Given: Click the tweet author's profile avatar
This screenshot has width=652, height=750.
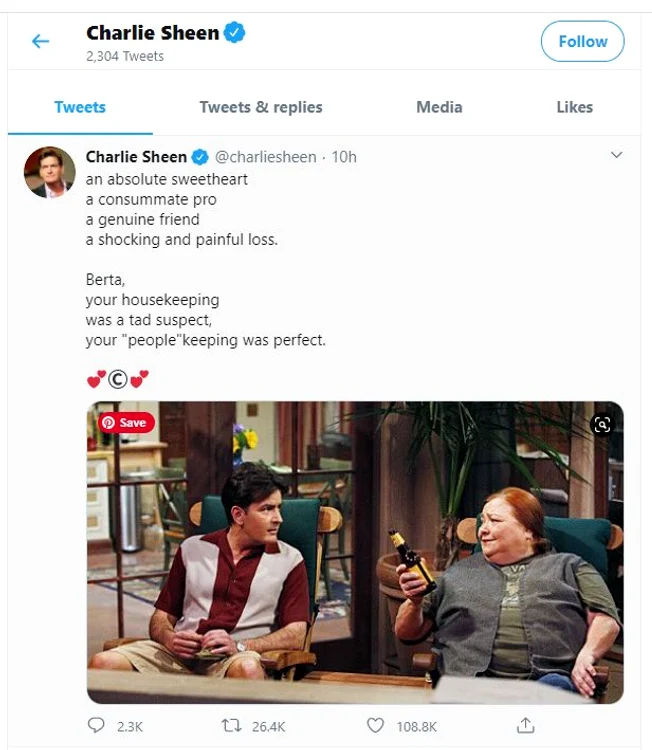Looking at the screenshot, I should click(49, 172).
